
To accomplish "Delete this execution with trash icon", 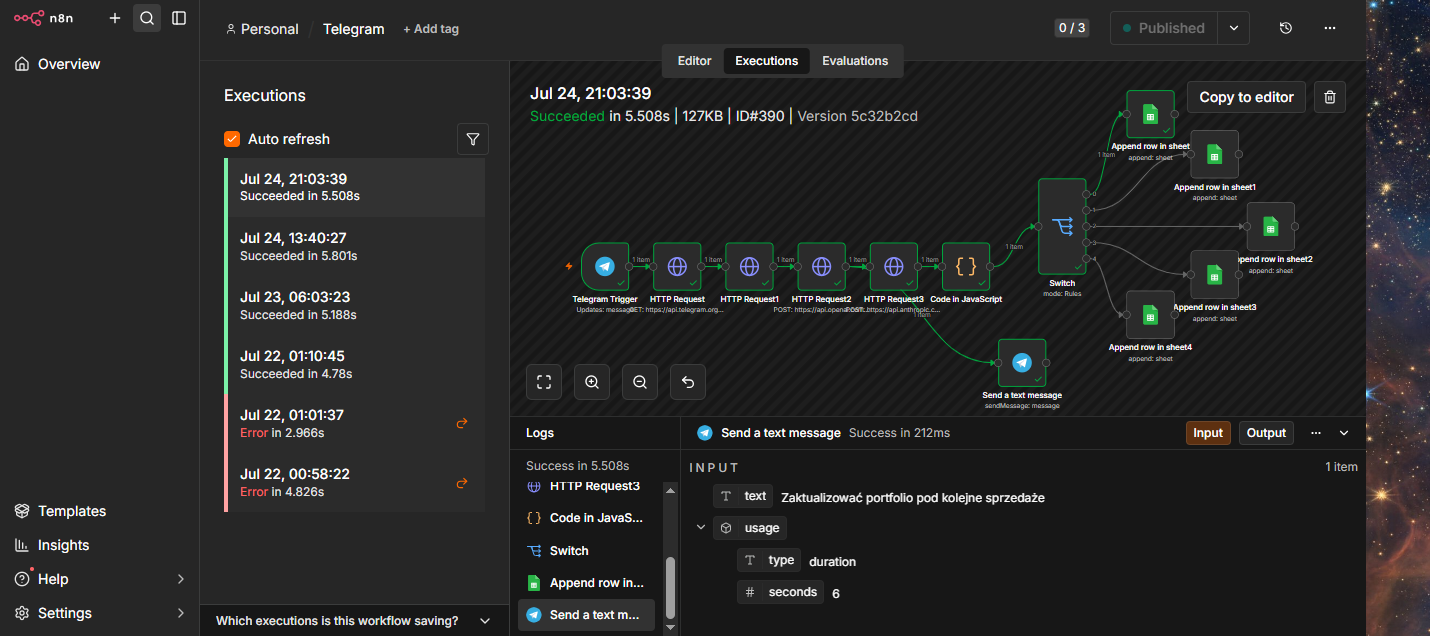I will point(1329,97).
